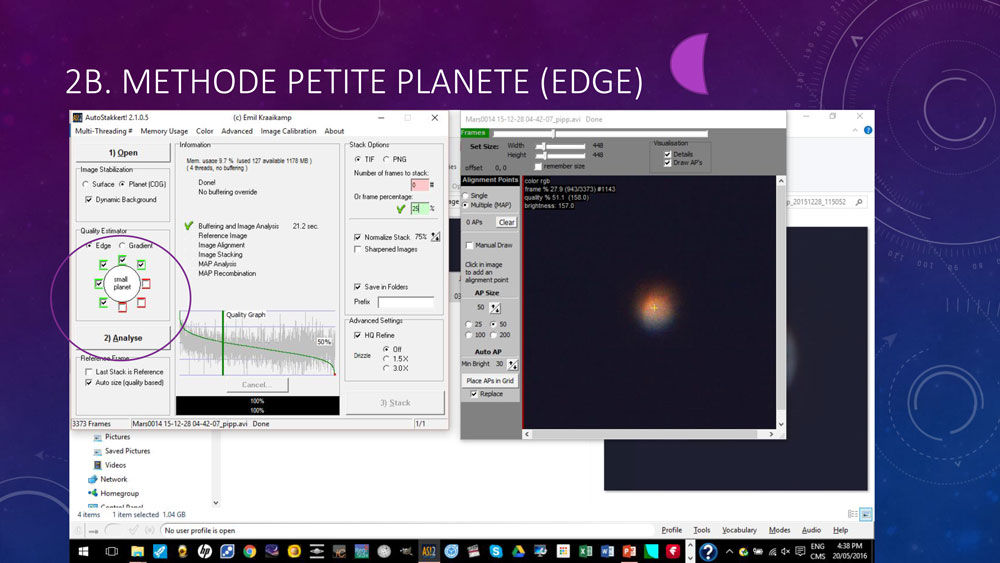Image resolution: width=1000 pixels, height=563 pixels.
Task: Toggle Dynamic Background checkbox
Action: (89, 200)
